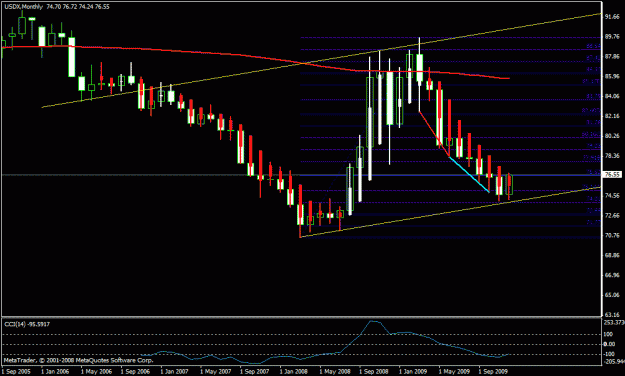Click the CCI indicator curve peak
The width and height of the screenshot is (625, 376).
click(x=372, y=321)
